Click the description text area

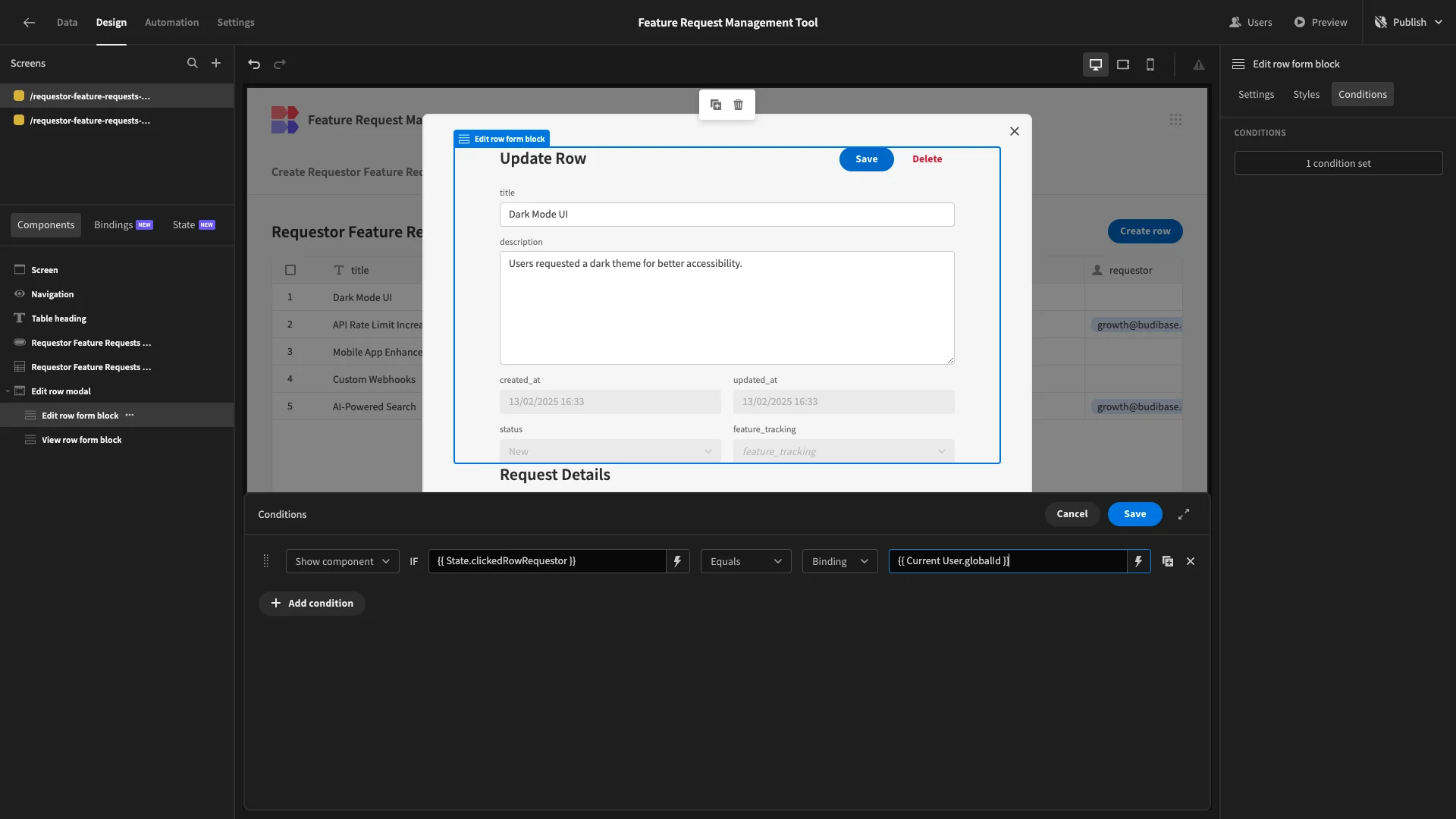(x=727, y=308)
